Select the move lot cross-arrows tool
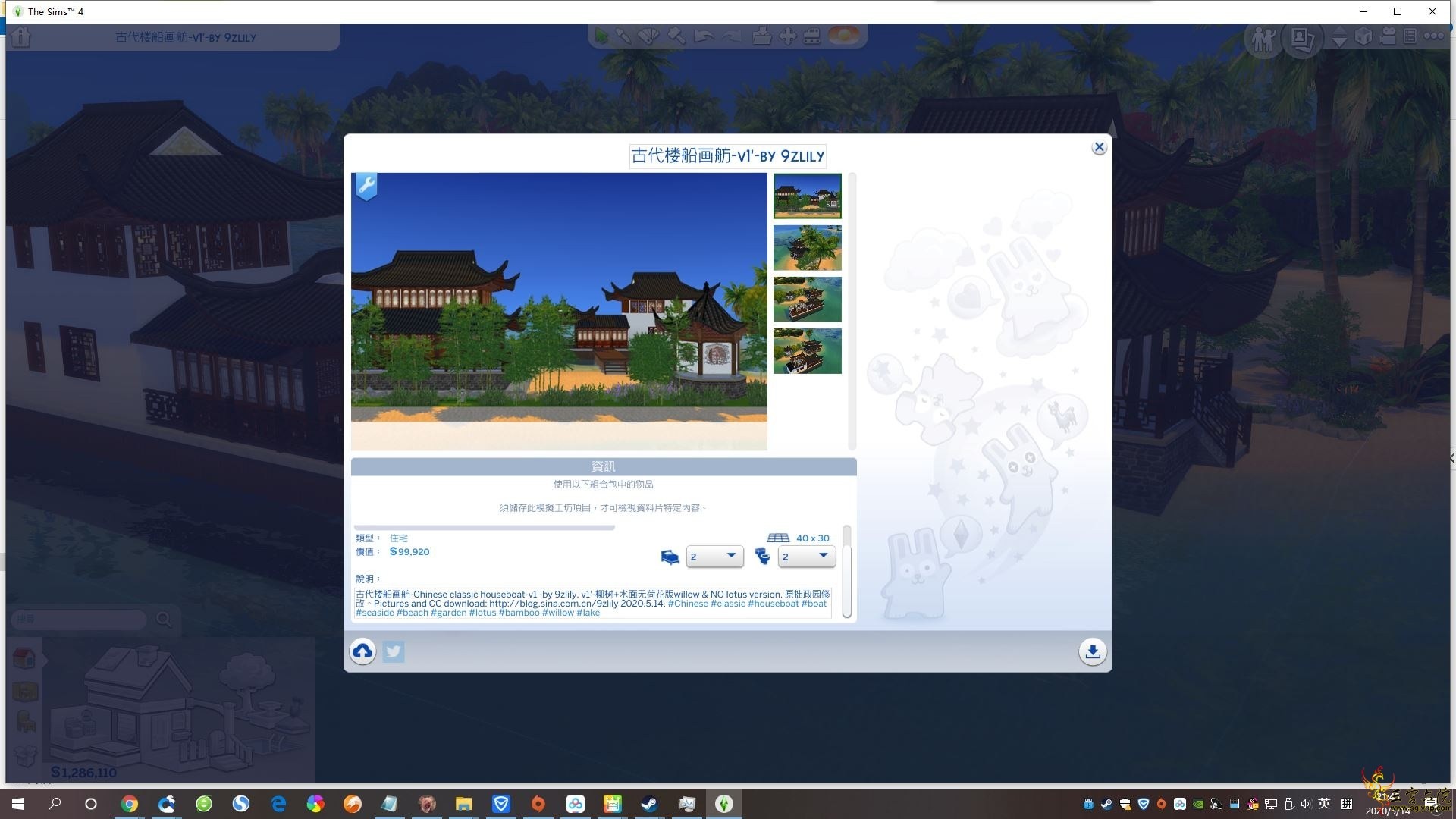Screen dimensions: 1456x819 pos(788,36)
